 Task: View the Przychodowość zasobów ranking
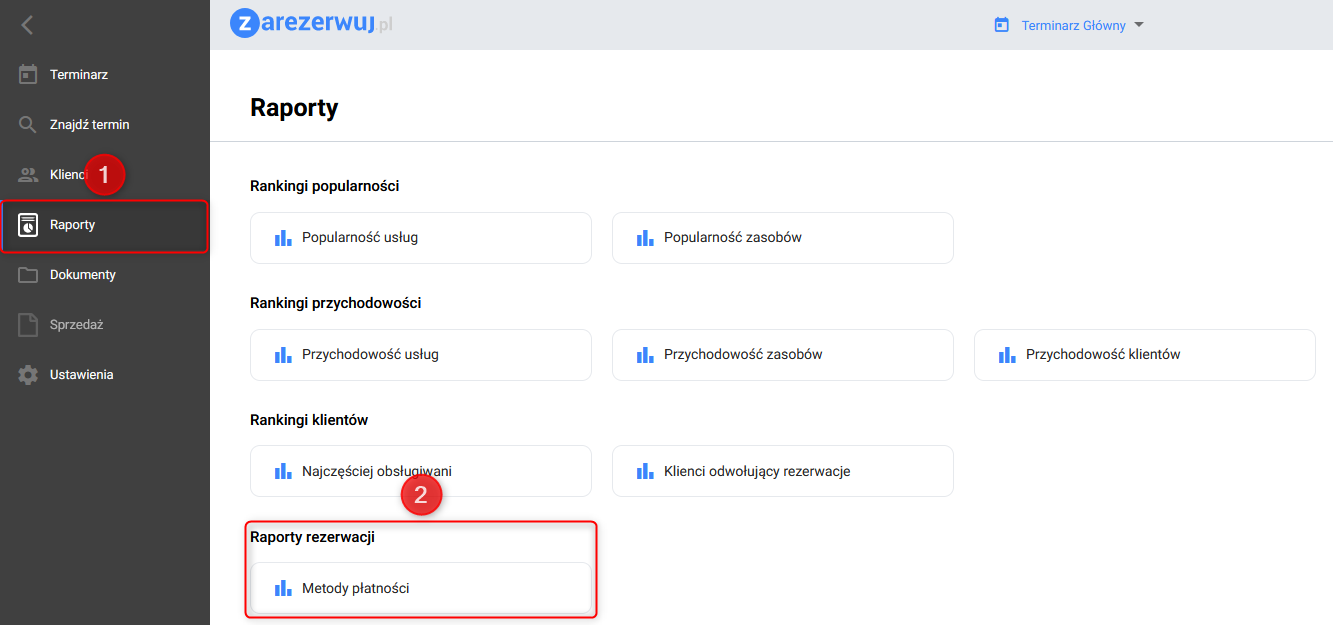[x=782, y=354]
